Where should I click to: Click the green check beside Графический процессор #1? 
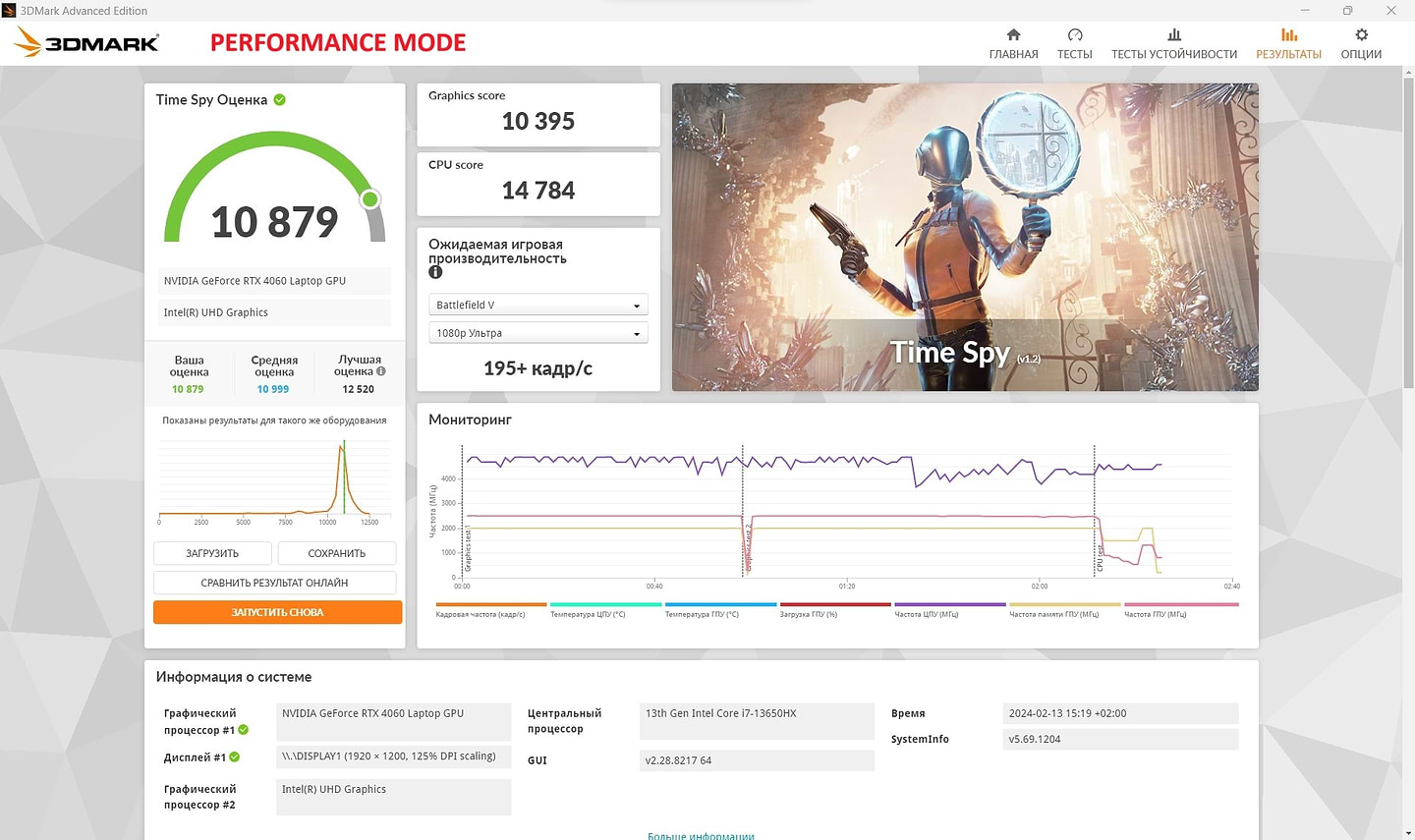tap(243, 730)
